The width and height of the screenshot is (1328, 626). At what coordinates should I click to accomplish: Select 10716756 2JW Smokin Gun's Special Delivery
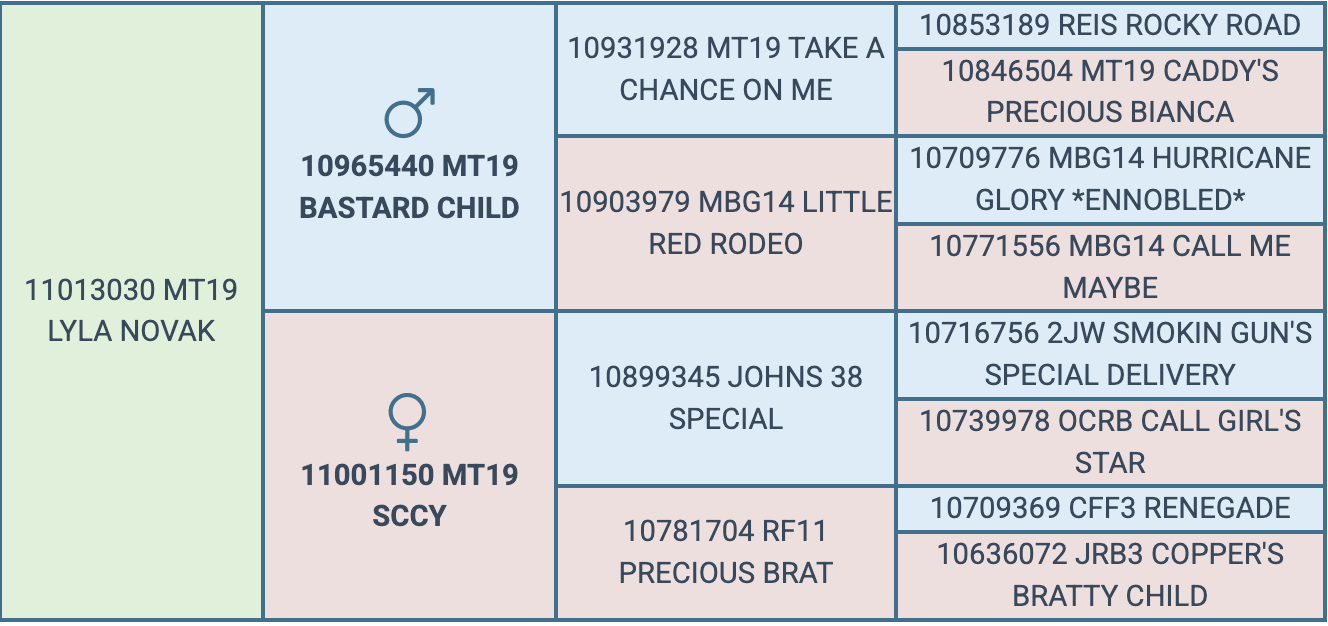point(1110,354)
